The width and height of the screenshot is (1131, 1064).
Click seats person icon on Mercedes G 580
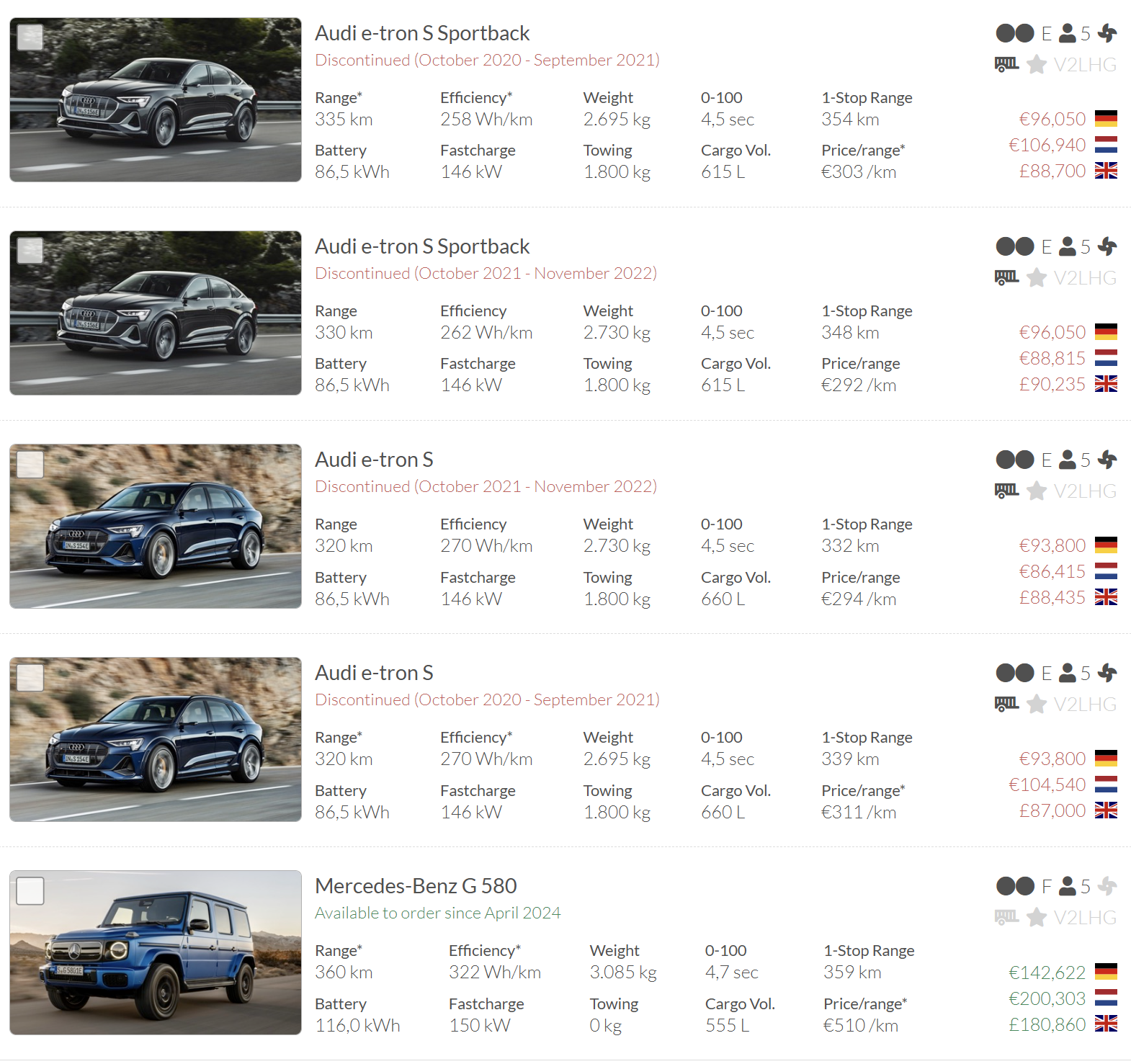(x=1068, y=886)
